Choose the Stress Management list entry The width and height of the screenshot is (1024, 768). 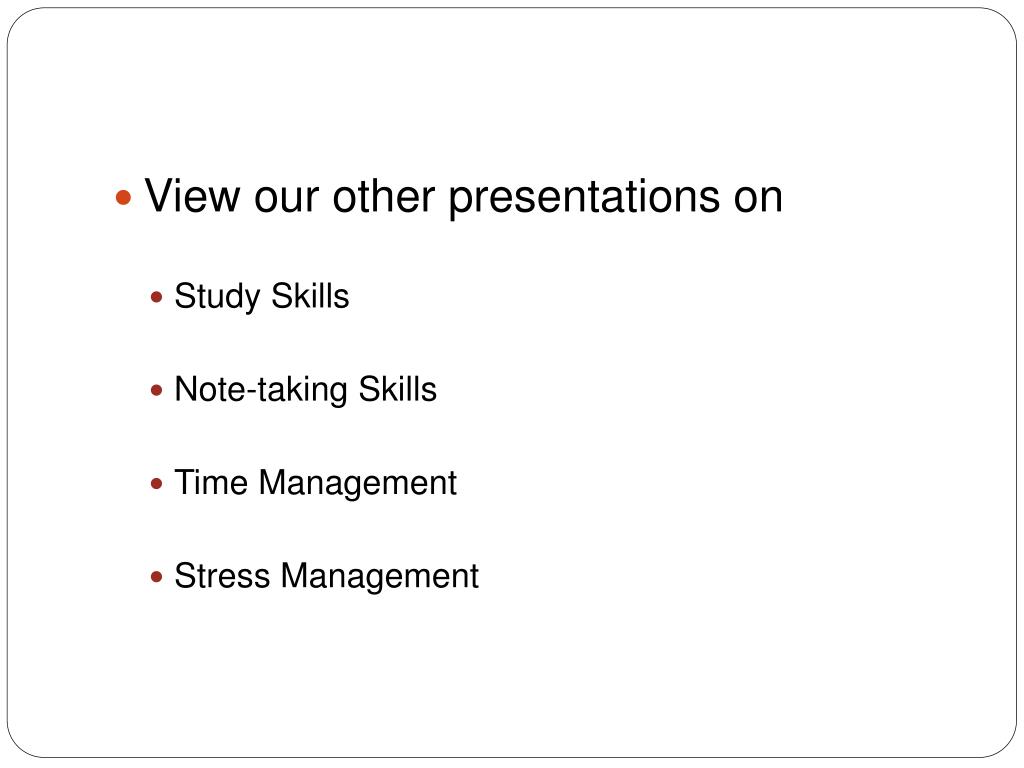click(327, 577)
